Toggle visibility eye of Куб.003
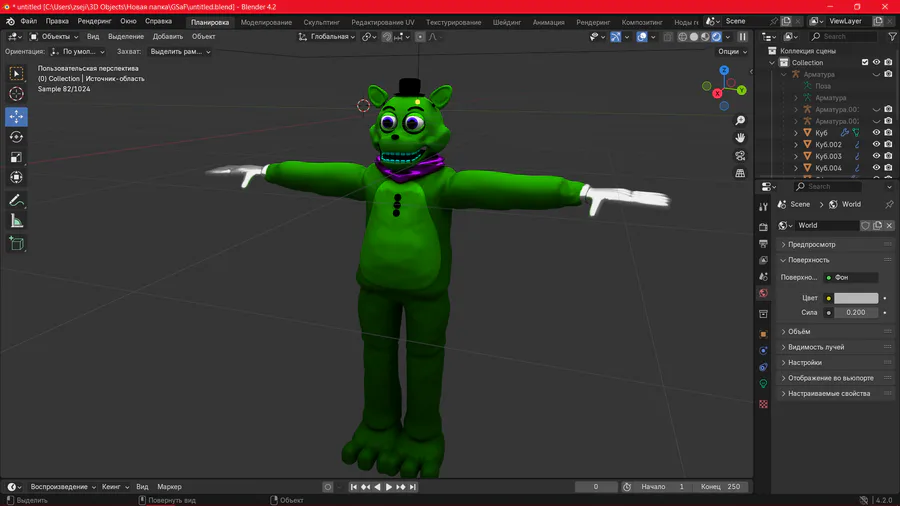900x506 pixels. [x=876, y=156]
